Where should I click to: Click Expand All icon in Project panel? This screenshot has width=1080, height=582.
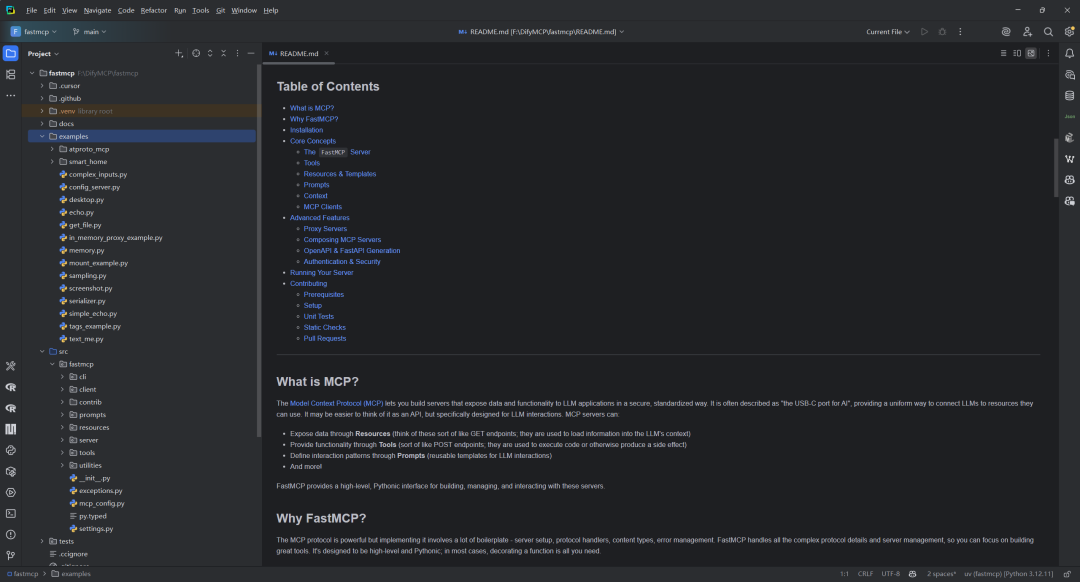[210, 53]
